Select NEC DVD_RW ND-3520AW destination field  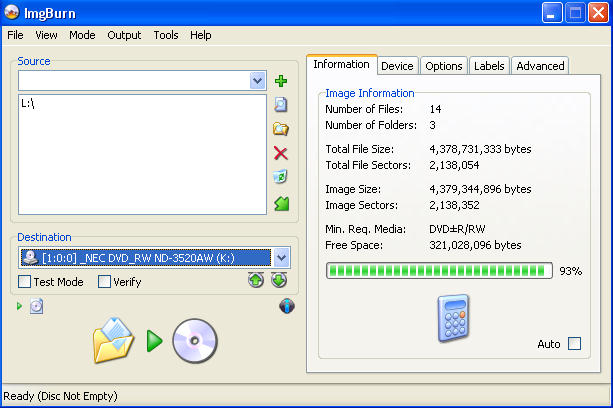(146, 258)
